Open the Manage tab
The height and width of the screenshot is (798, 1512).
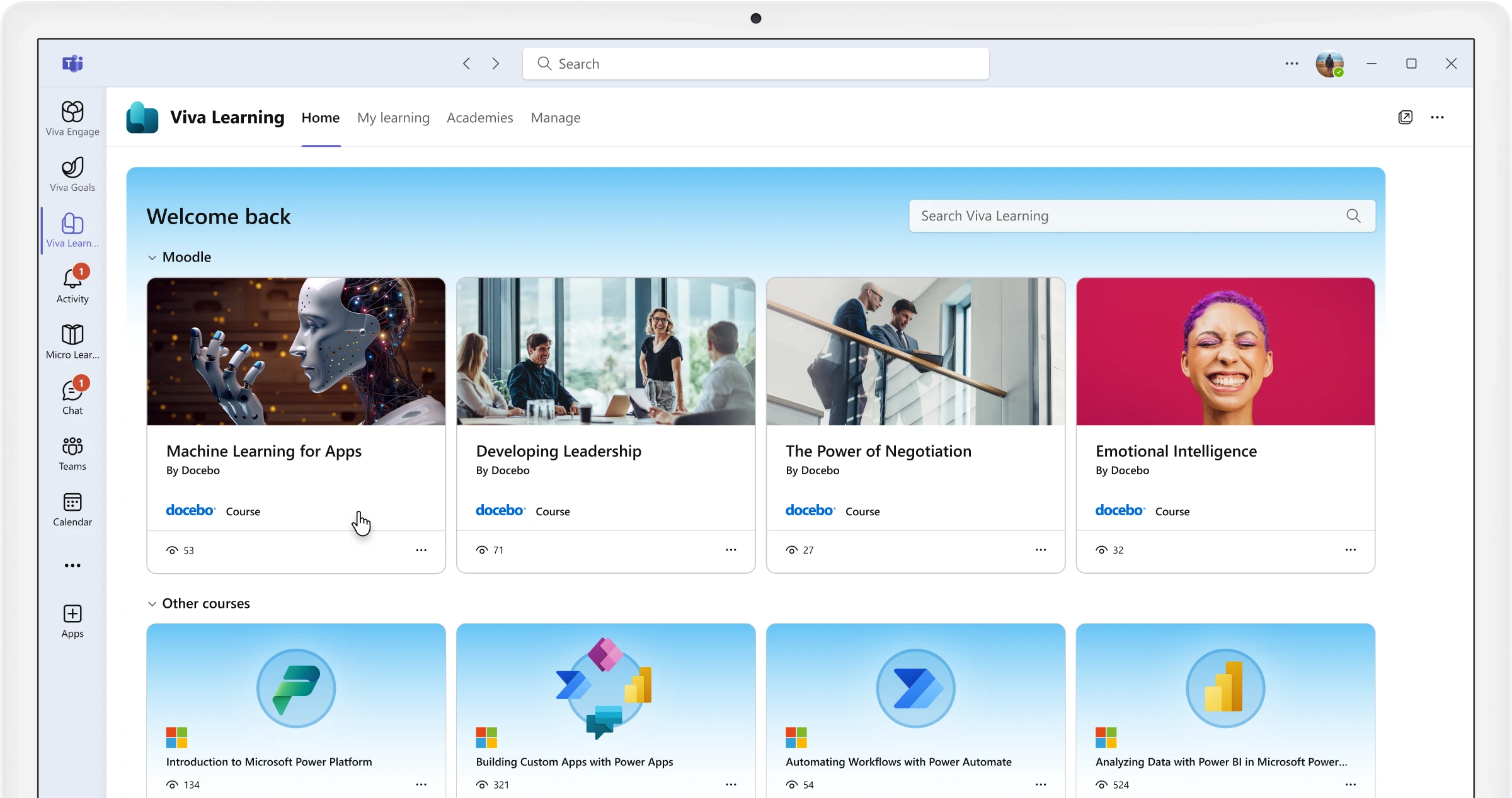tap(556, 118)
